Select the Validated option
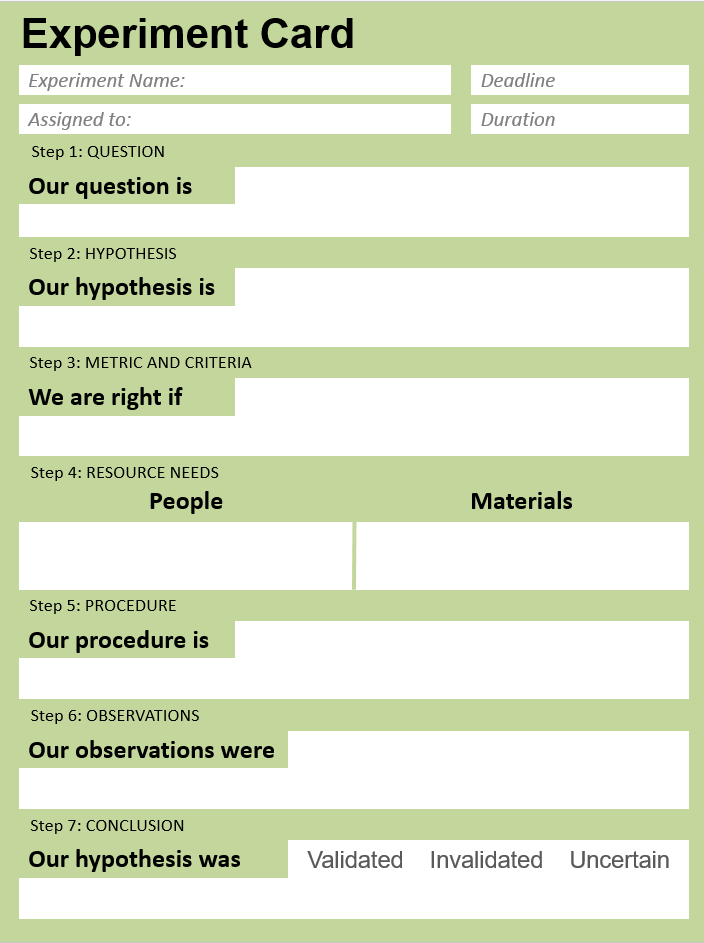The width and height of the screenshot is (704, 943). tap(355, 859)
